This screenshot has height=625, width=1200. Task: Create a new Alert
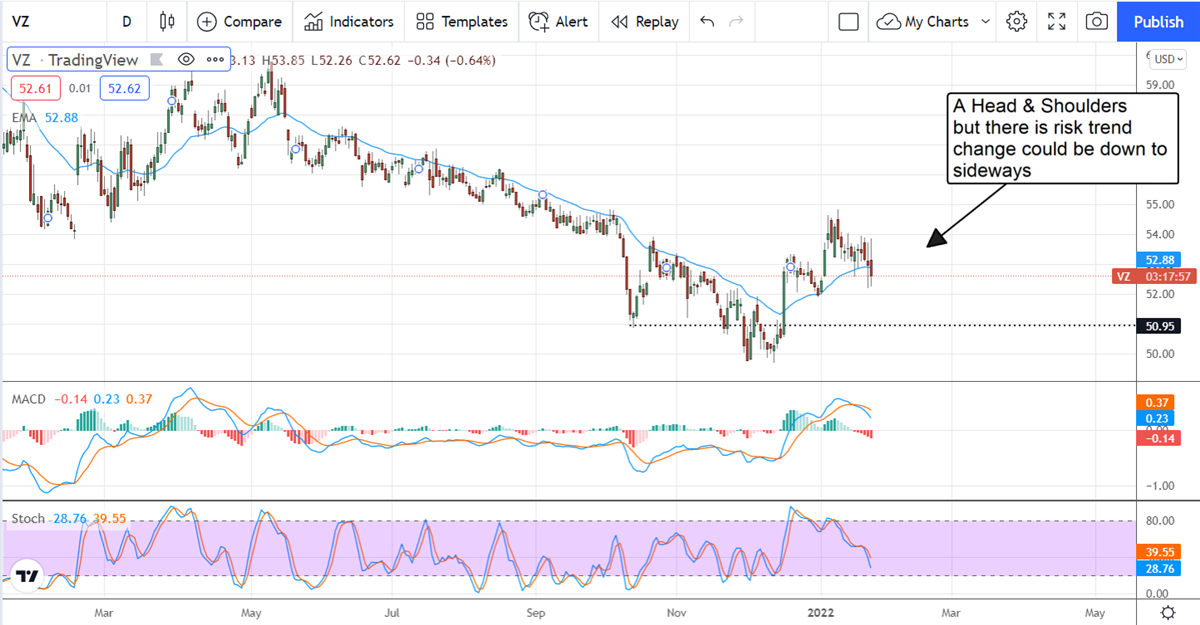tap(558, 21)
